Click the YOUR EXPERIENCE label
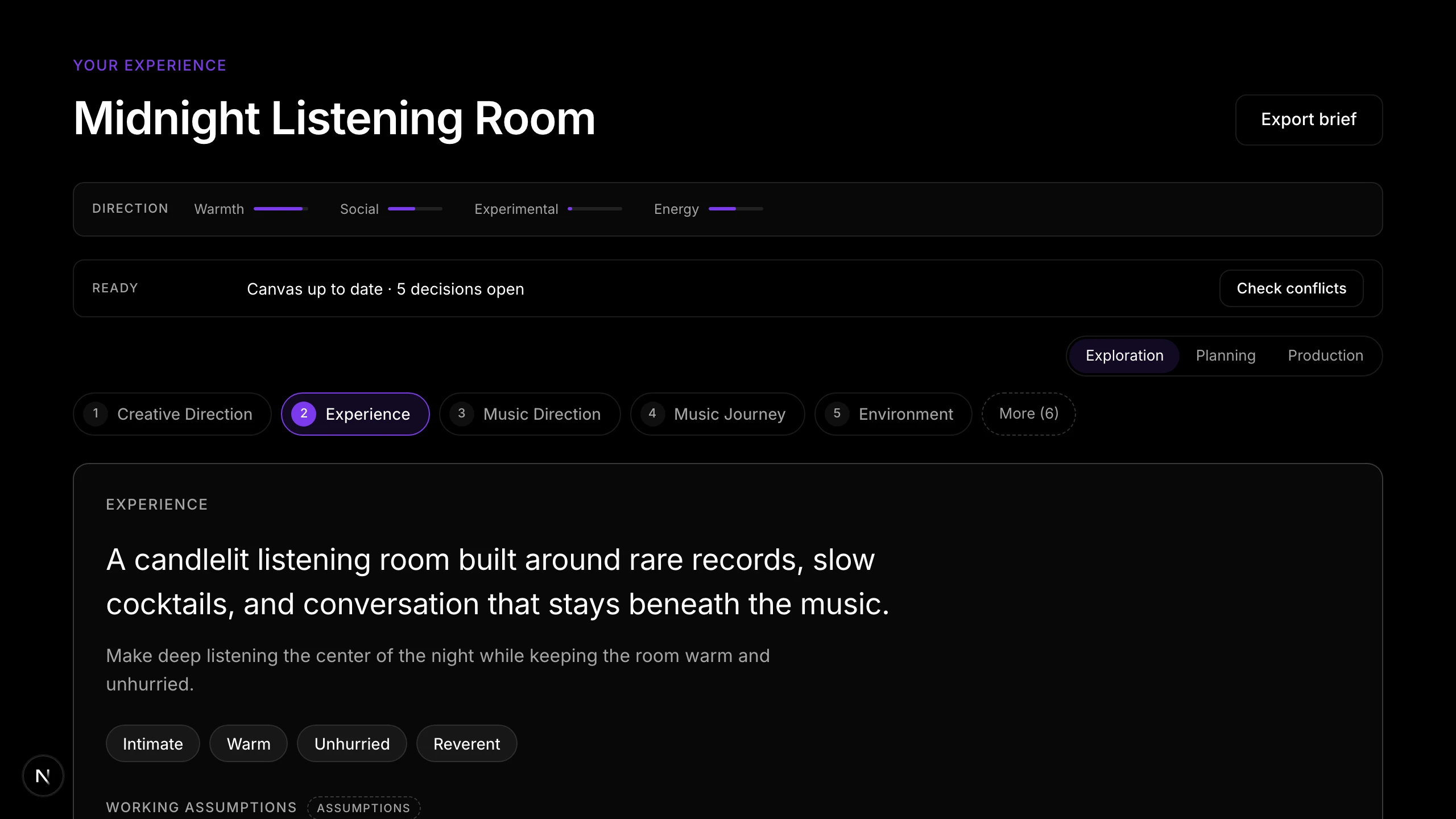The image size is (1456, 819). point(150,65)
